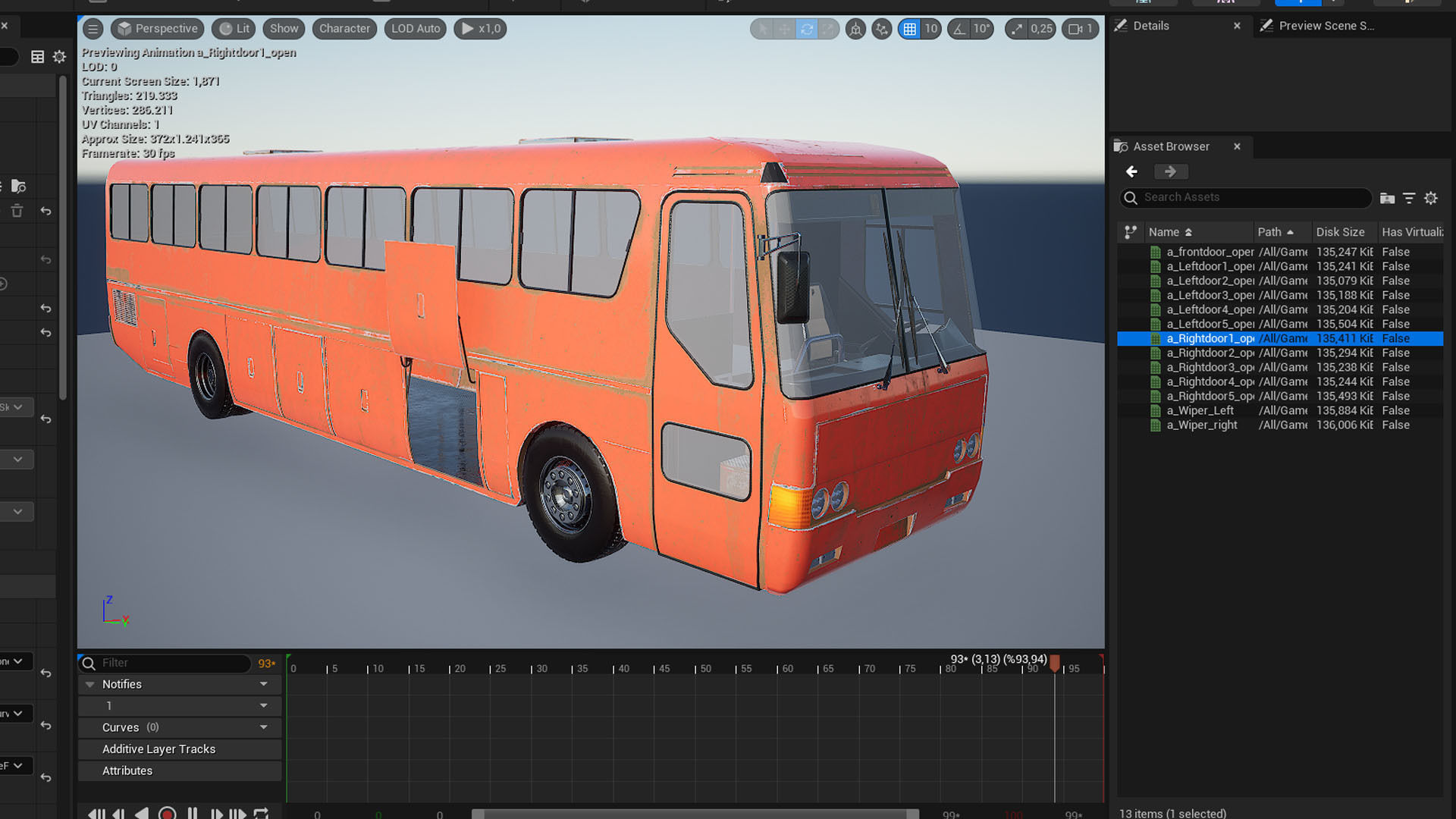Expand the Curves track dropdown
Image resolution: width=1456 pixels, height=819 pixels.
[x=263, y=727]
